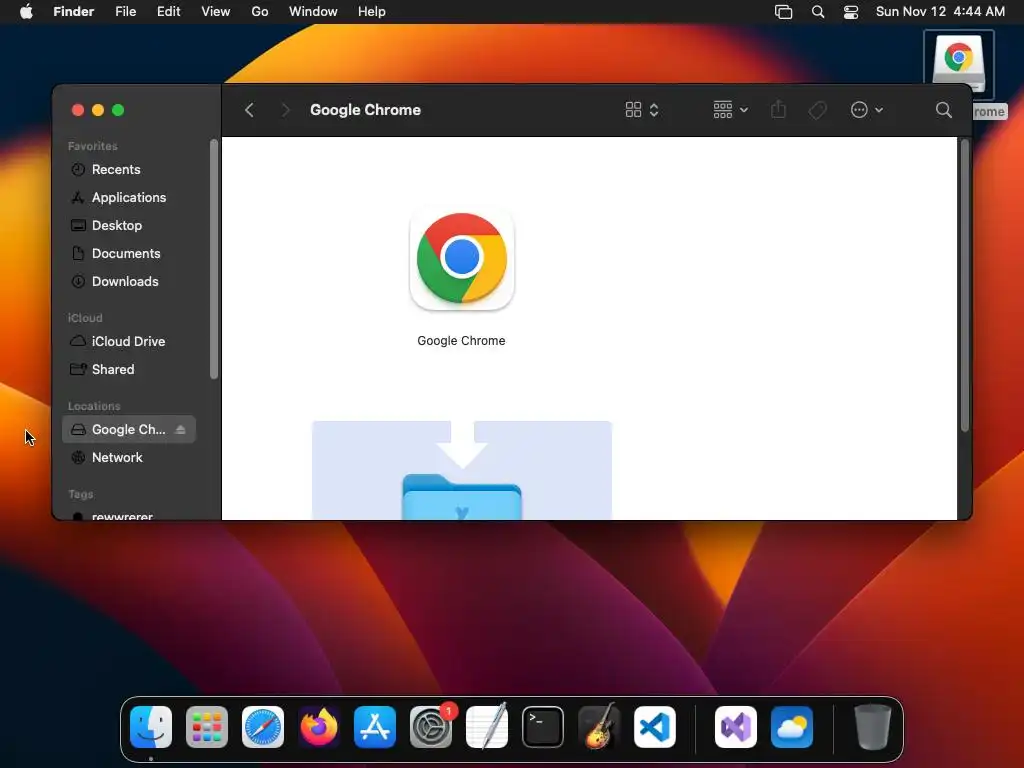Select Desktop in the sidebar
This screenshot has width=1024, height=768.
tap(129, 225)
